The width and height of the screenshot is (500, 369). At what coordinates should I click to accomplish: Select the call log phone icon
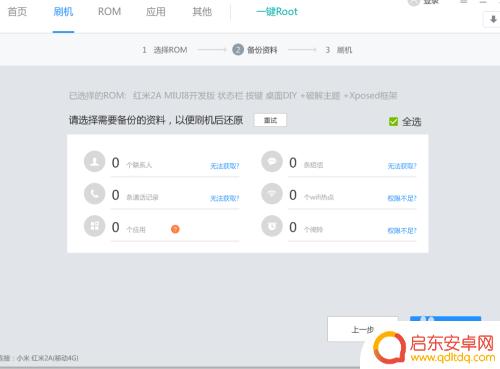[x=95, y=194]
